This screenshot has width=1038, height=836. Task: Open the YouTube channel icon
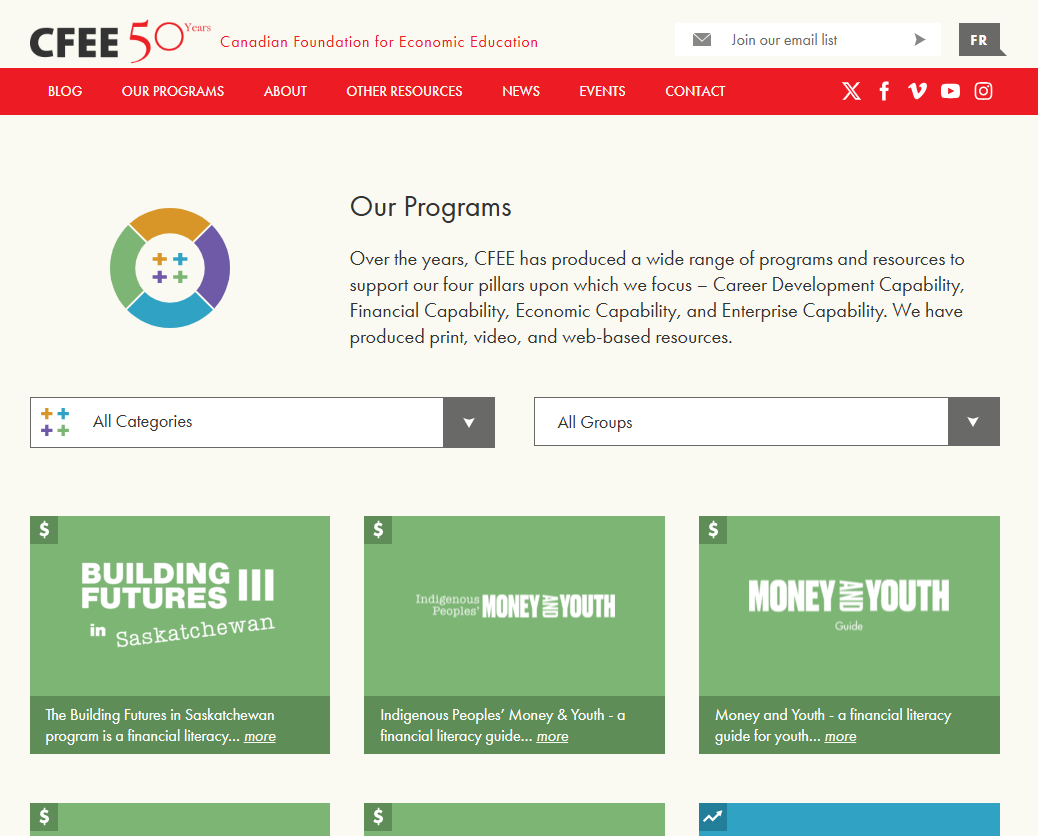pos(950,91)
